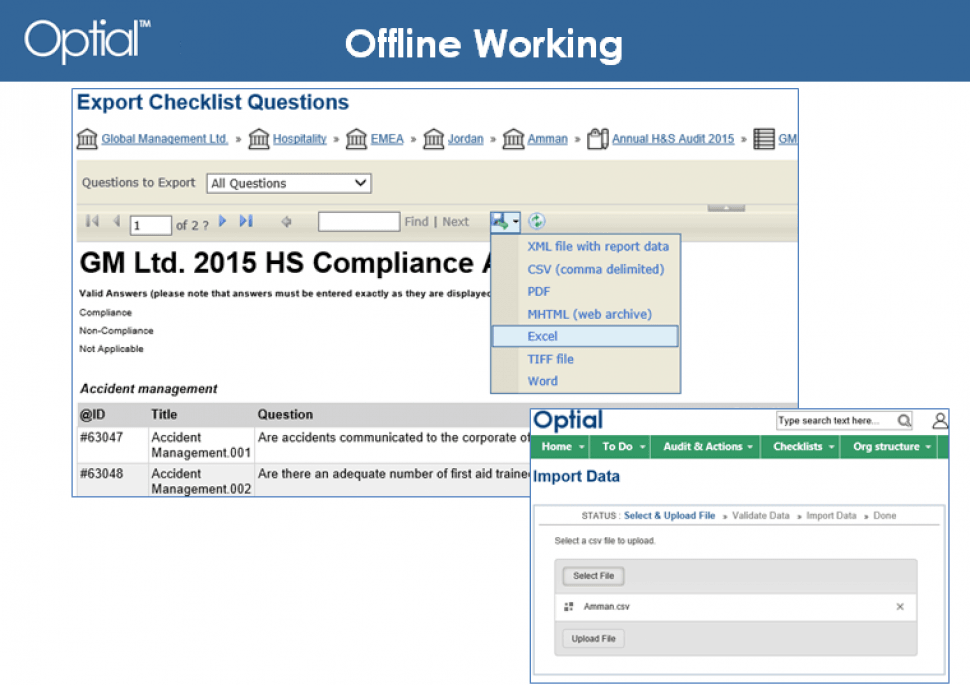Remove Amman.csv with the X icon
This screenshot has height=685, width=970.
(x=900, y=606)
